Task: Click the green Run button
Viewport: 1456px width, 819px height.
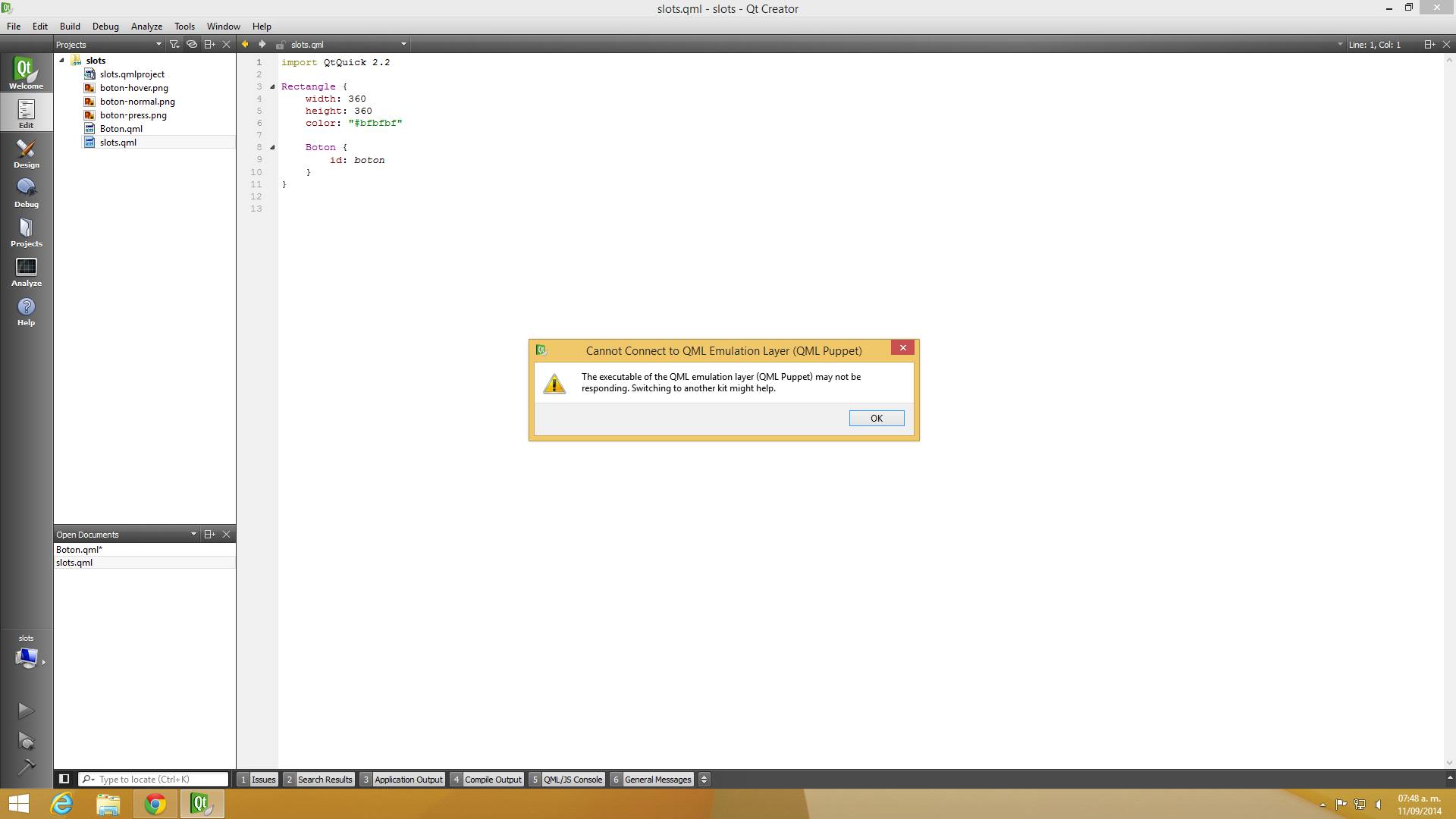Action: [x=26, y=711]
